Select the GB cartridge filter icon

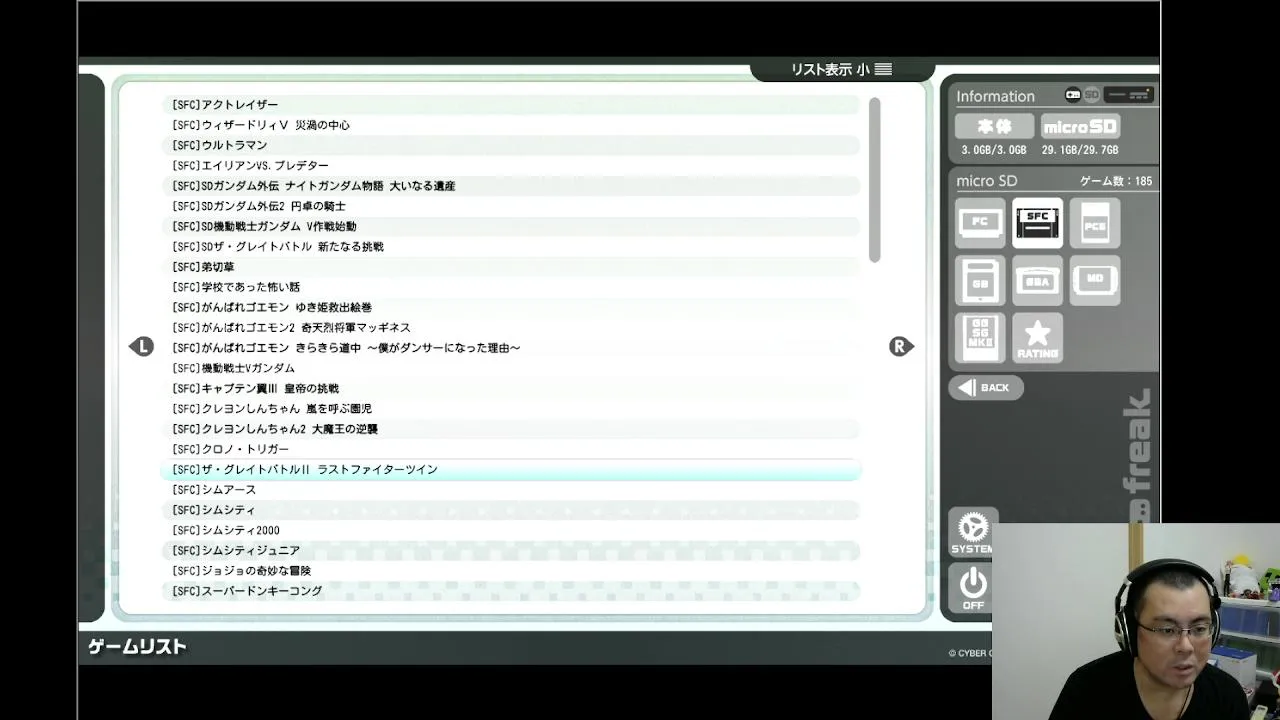pyautogui.click(x=980, y=281)
